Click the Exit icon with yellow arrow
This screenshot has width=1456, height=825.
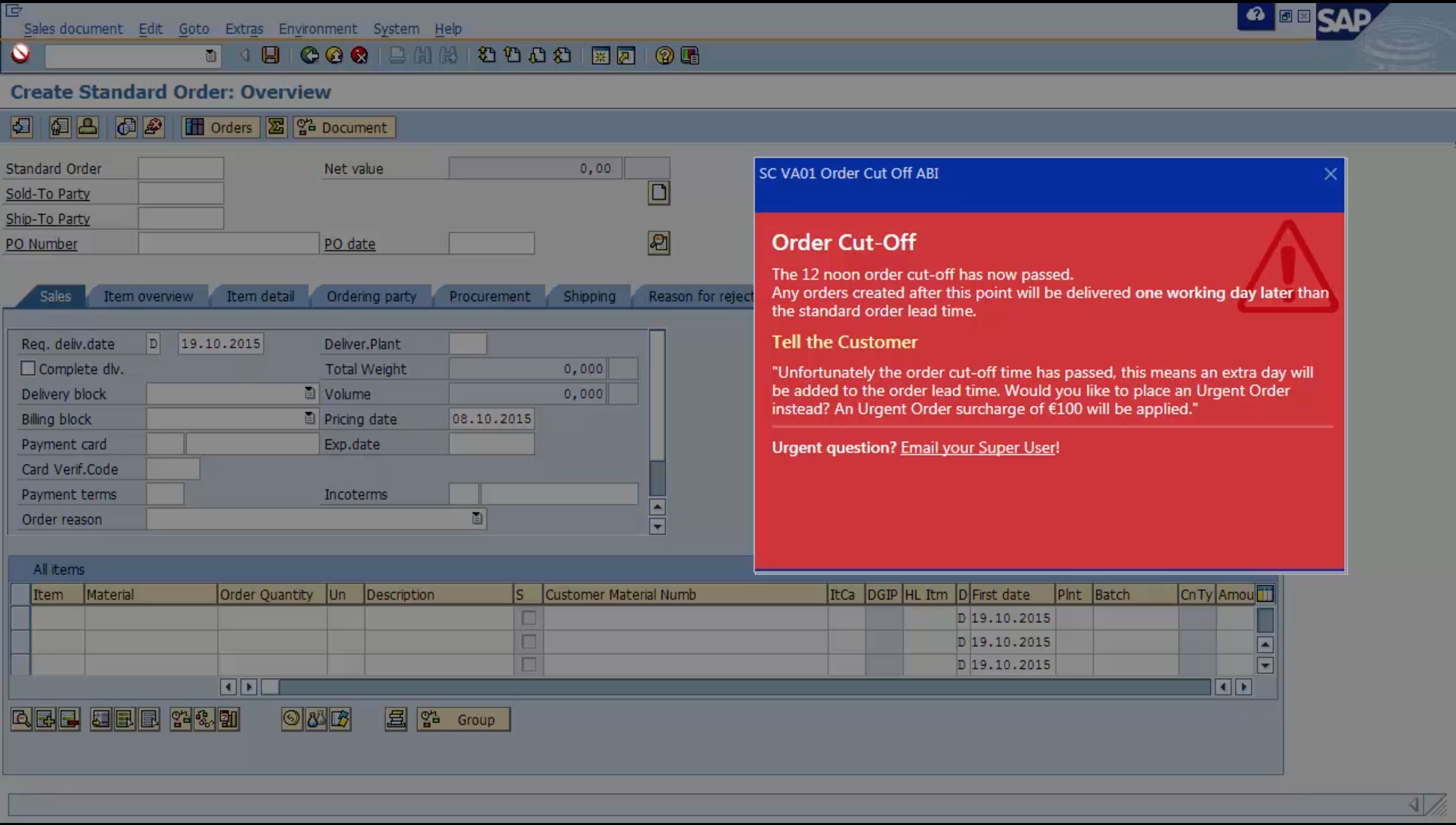tap(334, 55)
